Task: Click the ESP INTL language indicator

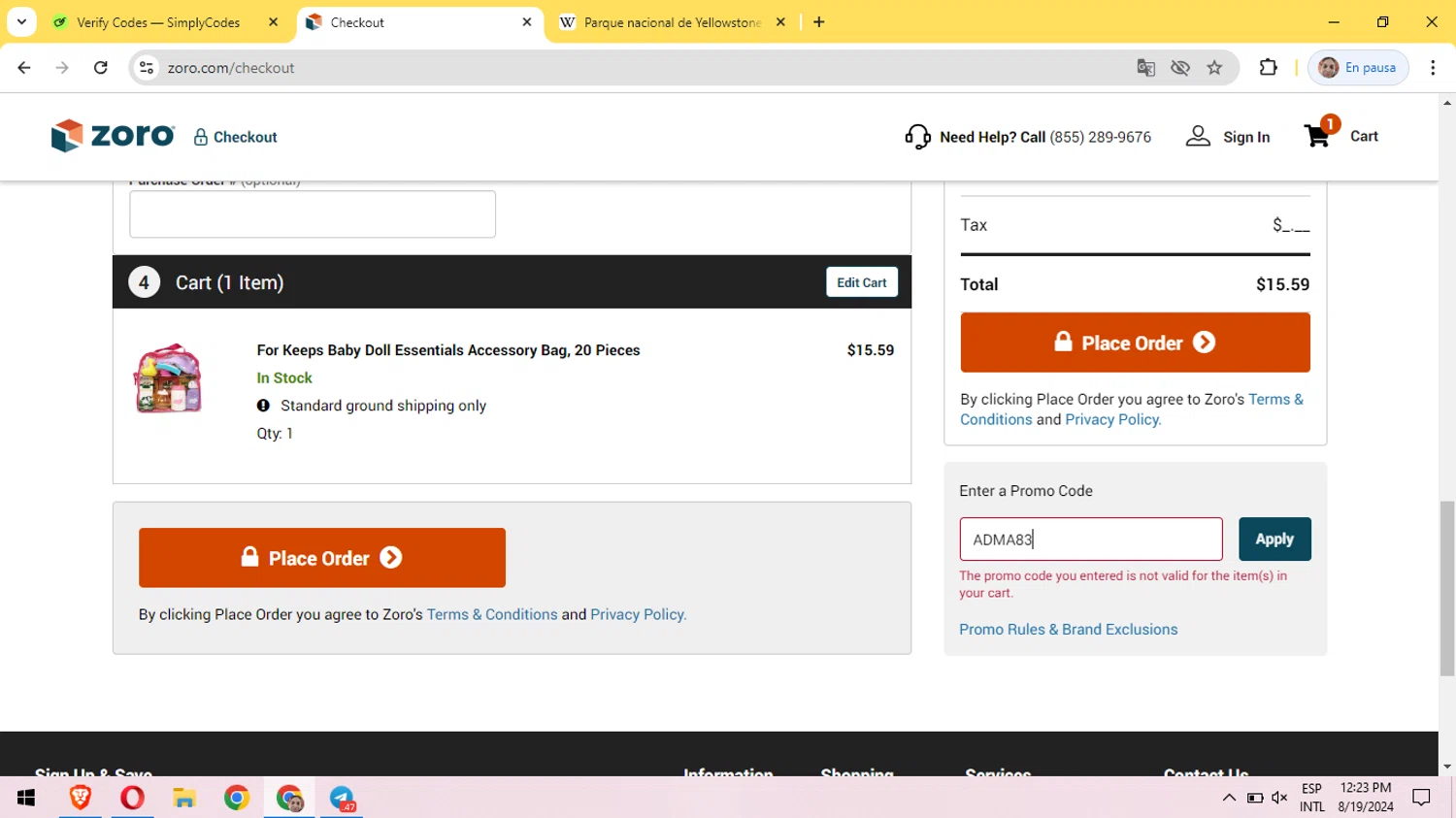Action: point(1311,798)
